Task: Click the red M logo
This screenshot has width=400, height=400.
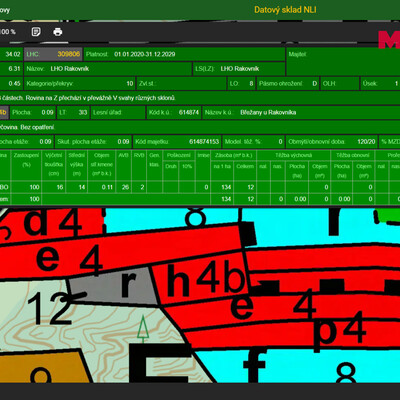Action: [x=389, y=40]
